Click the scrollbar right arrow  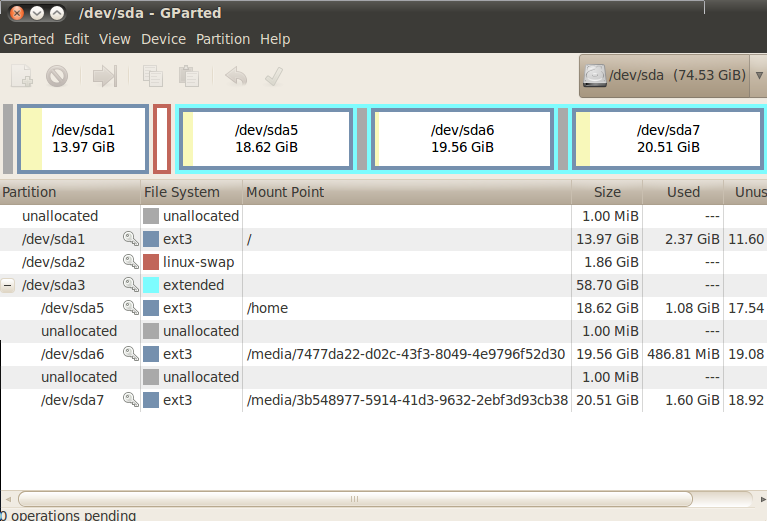763,499
